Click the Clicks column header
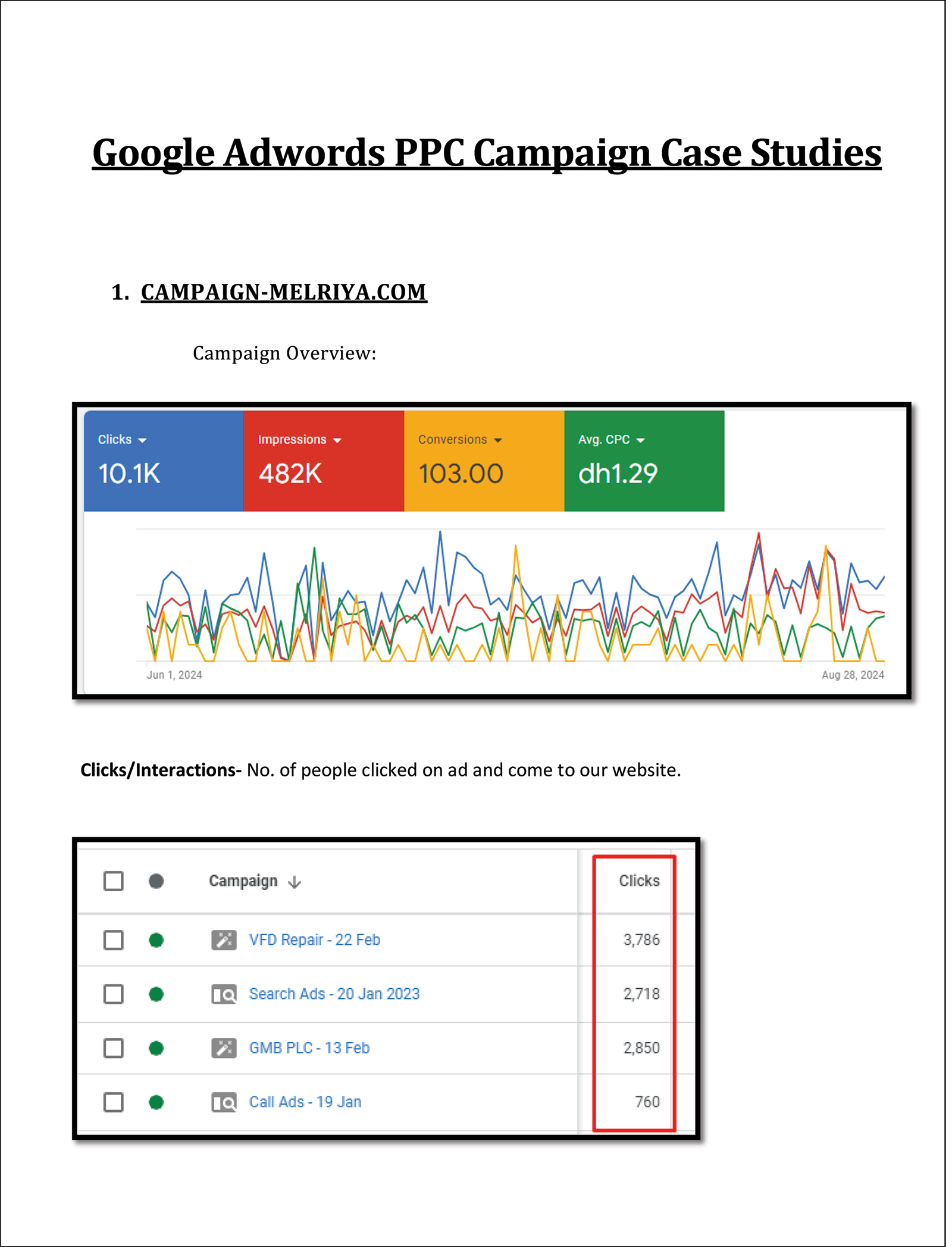The width and height of the screenshot is (952, 1247). [639, 881]
